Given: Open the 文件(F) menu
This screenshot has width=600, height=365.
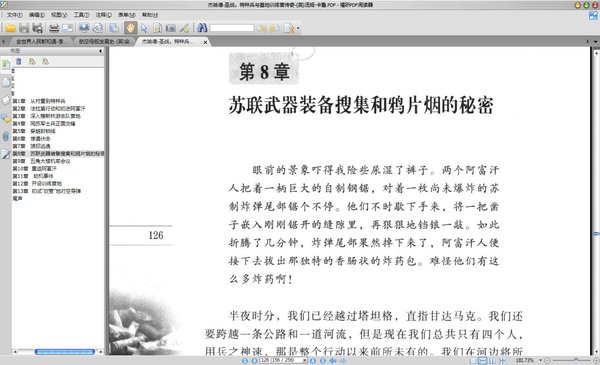Looking at the screenshot, I should pos(15,15).
